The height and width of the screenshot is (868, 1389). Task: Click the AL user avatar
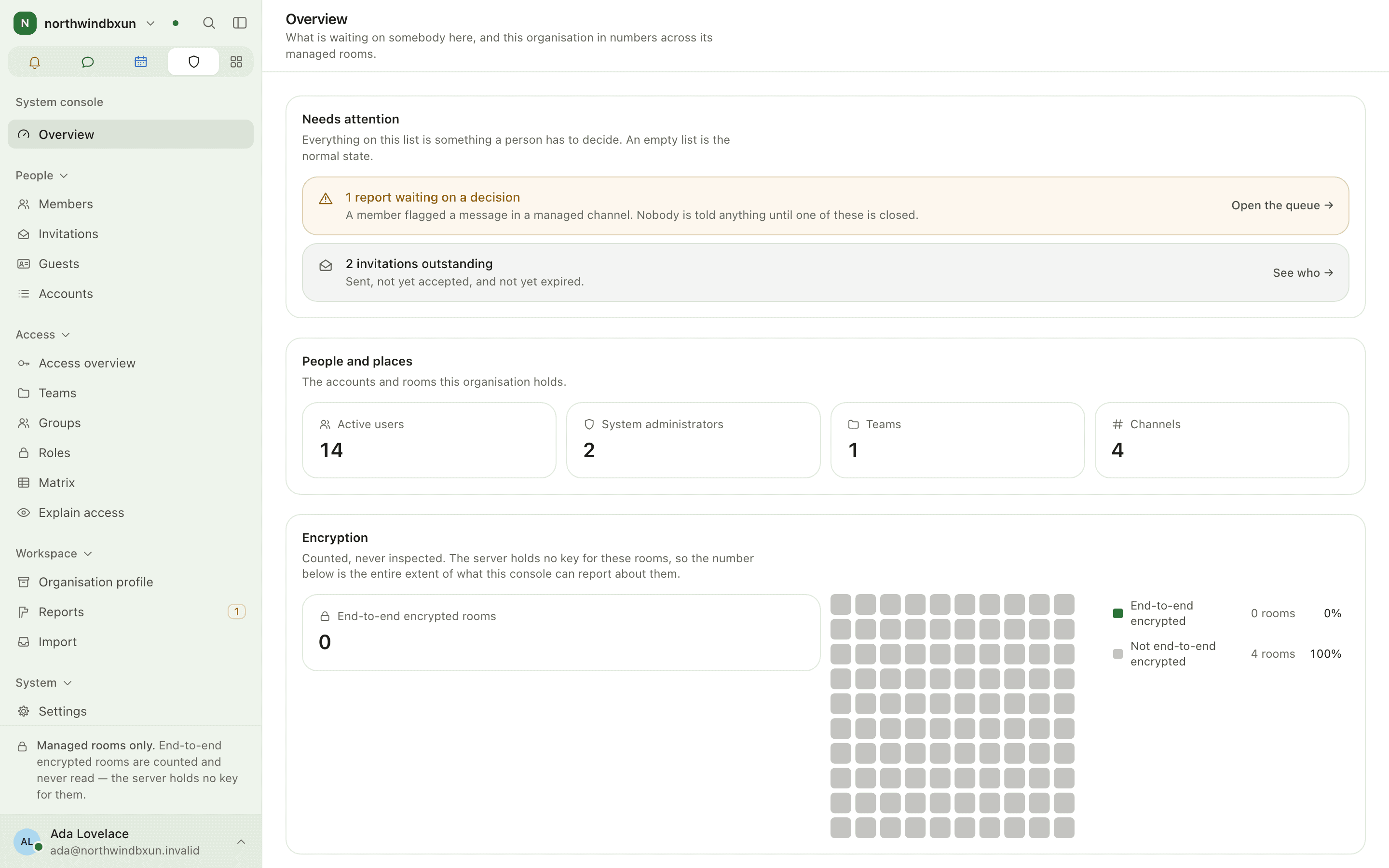coord(27,841)
